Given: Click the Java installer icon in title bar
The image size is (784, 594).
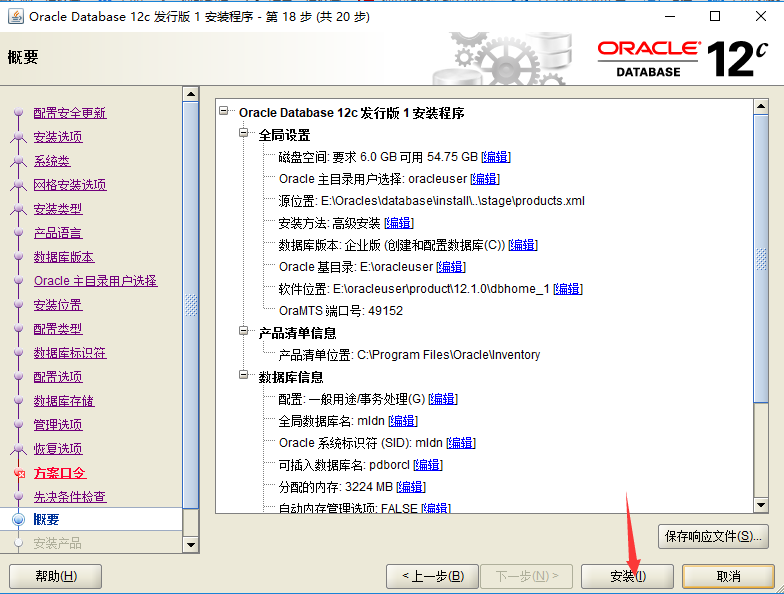Looking at the screenshot, I should [x=16, y=16].
